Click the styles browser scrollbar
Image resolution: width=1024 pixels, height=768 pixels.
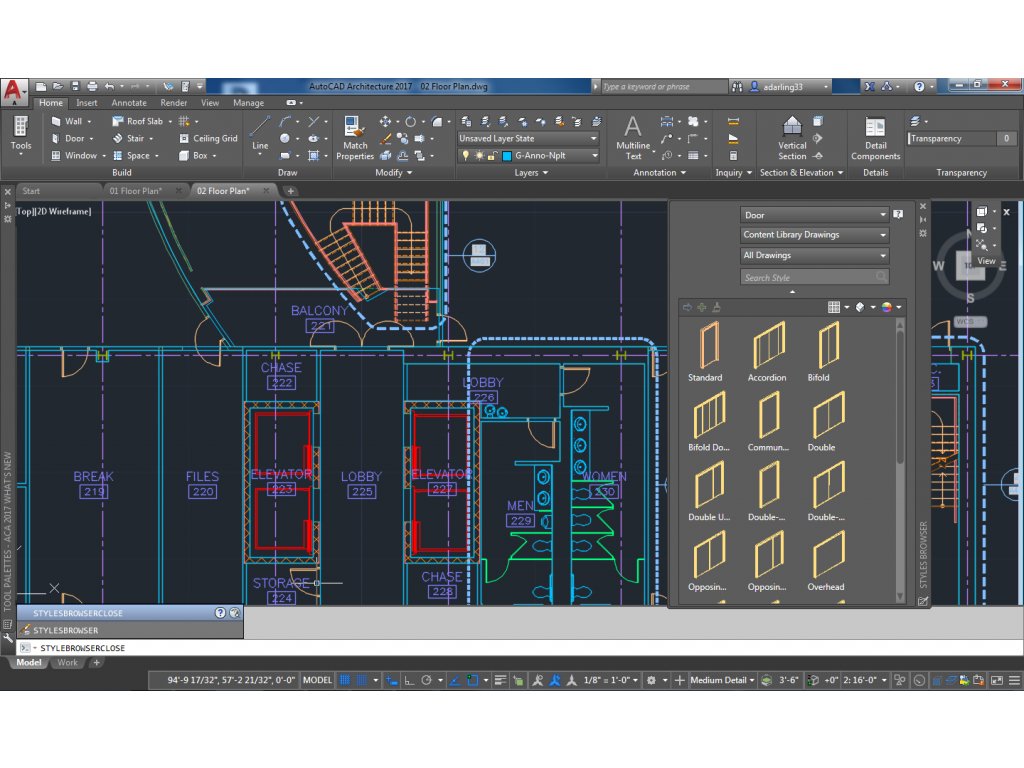pos(900,460)
